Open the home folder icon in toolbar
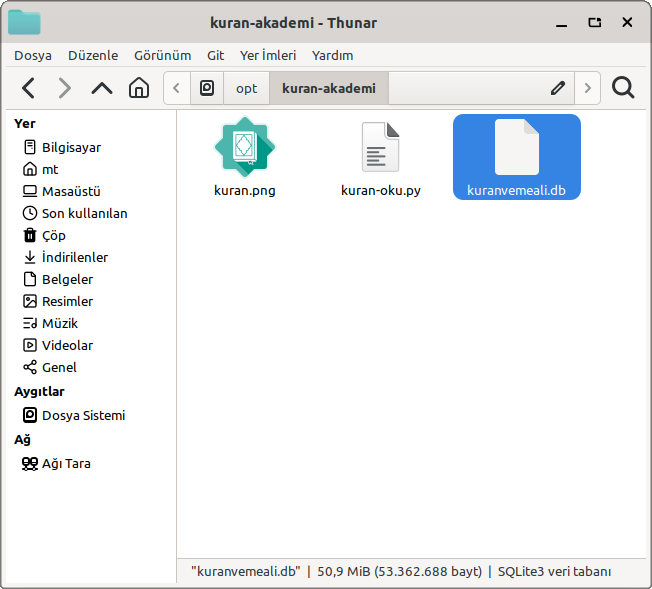 click(139, 88)
